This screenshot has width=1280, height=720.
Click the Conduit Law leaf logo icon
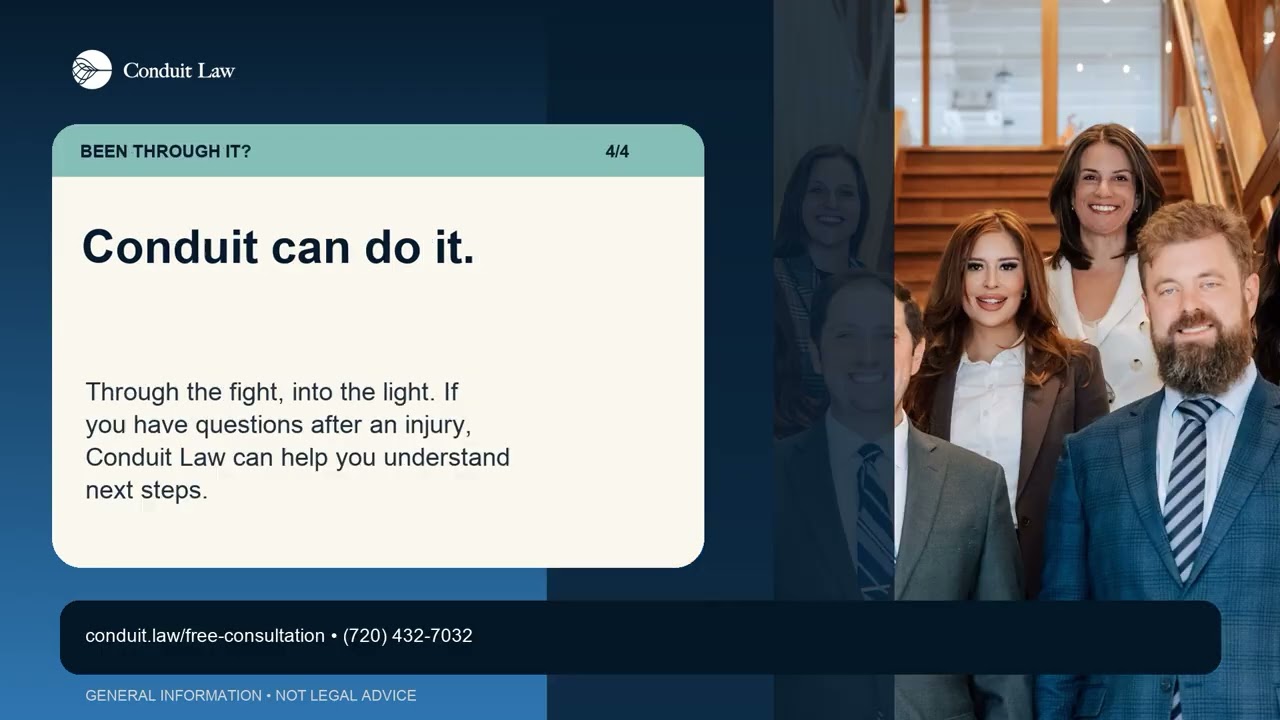coord(92,70)
